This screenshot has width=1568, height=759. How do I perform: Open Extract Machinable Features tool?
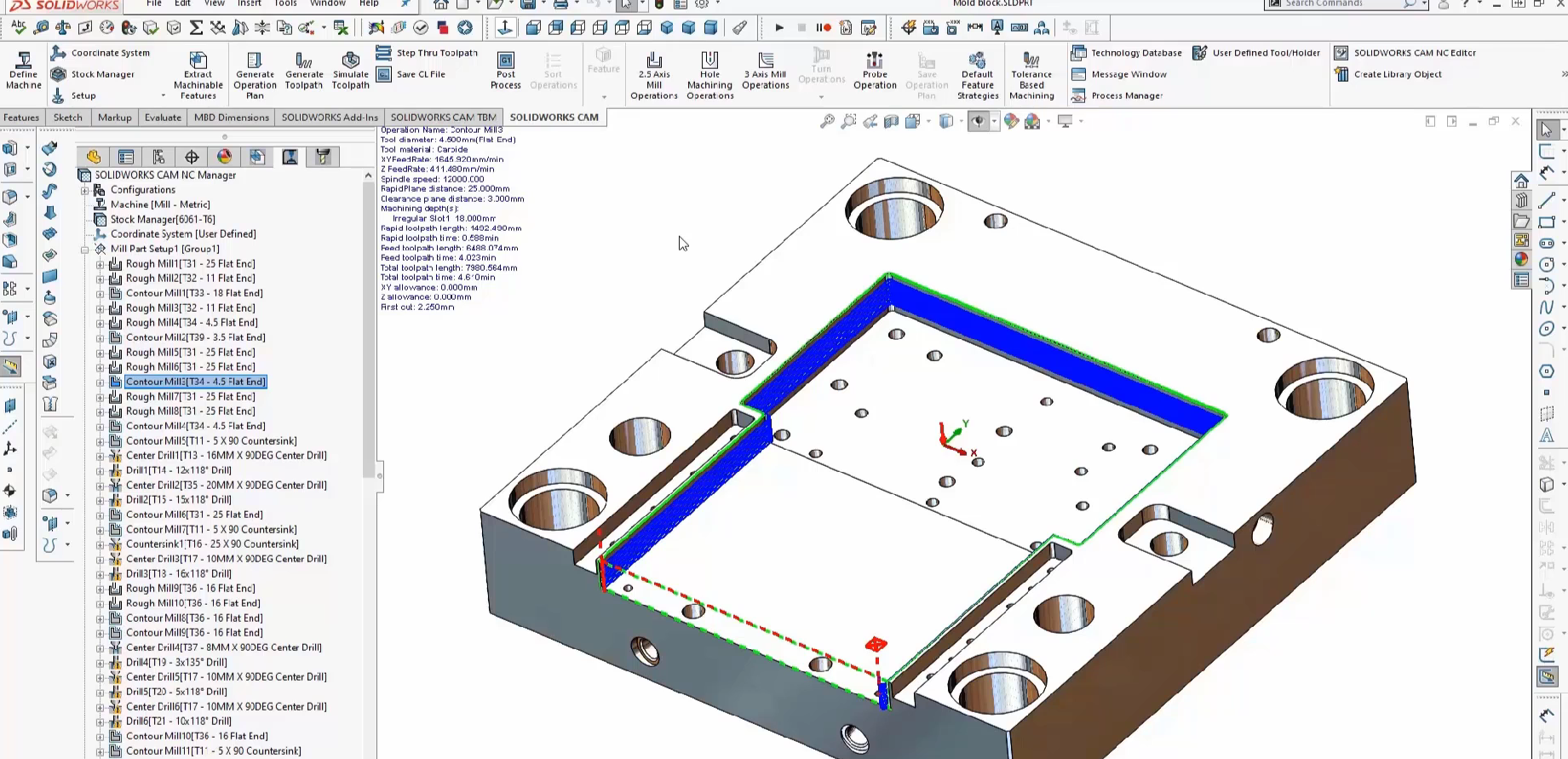tap(198, 75)
